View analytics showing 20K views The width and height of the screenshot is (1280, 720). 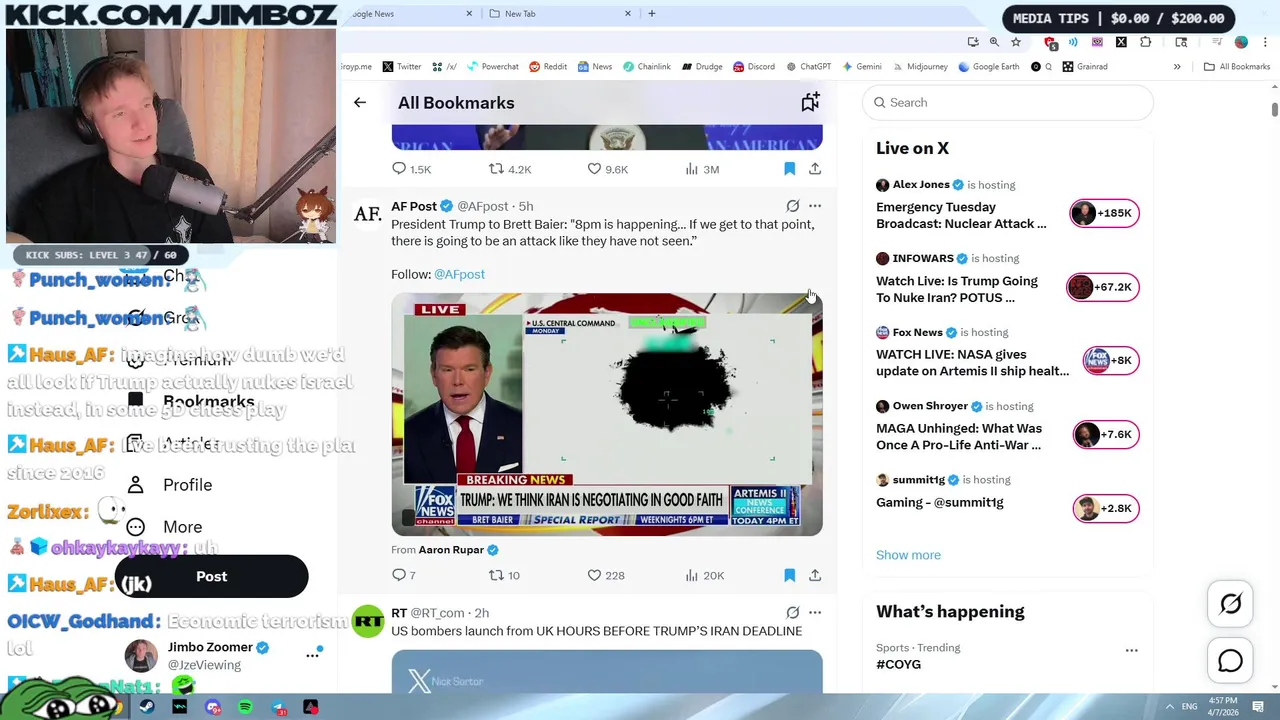(x=704, y=575)
